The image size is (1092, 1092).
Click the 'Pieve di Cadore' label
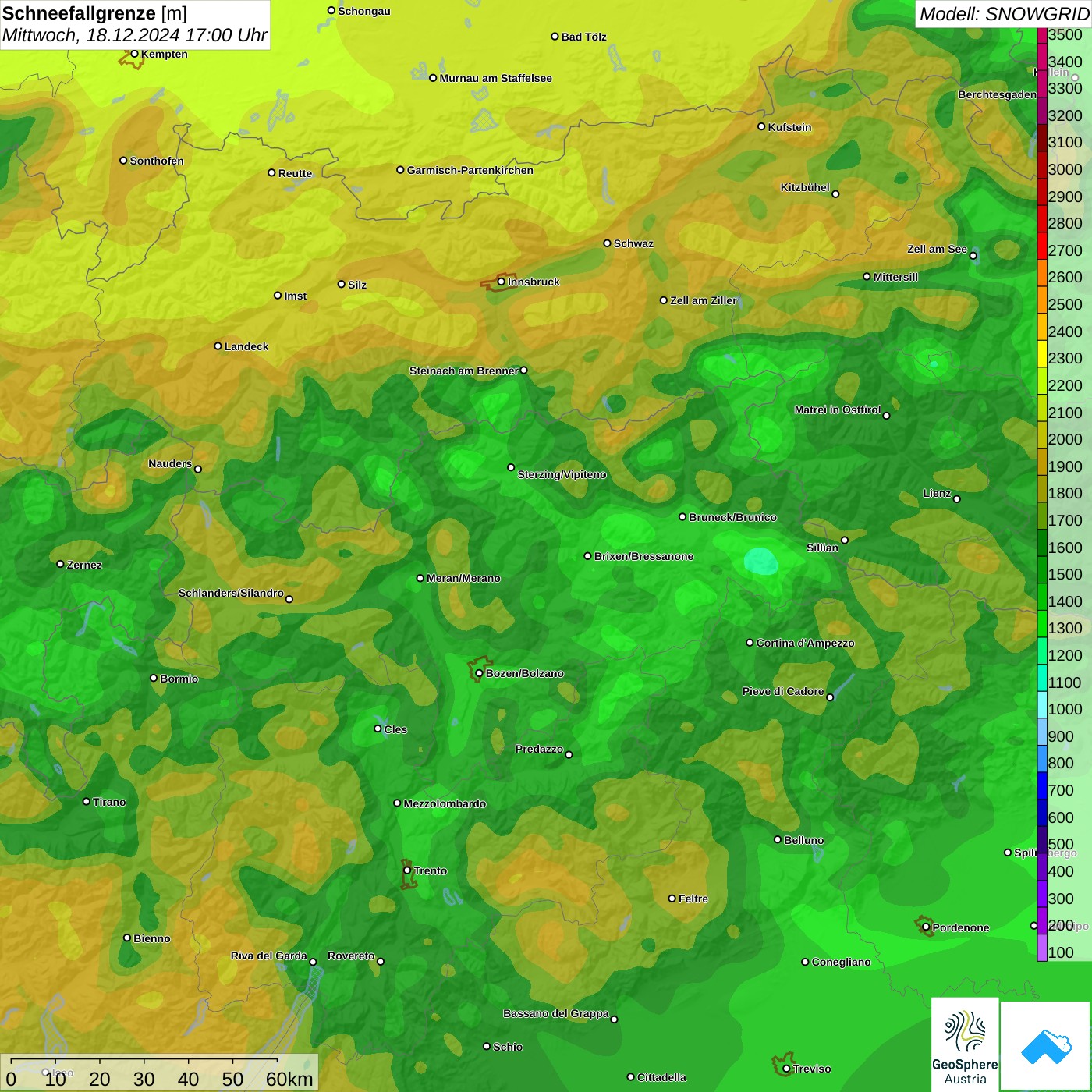[783, 691]
